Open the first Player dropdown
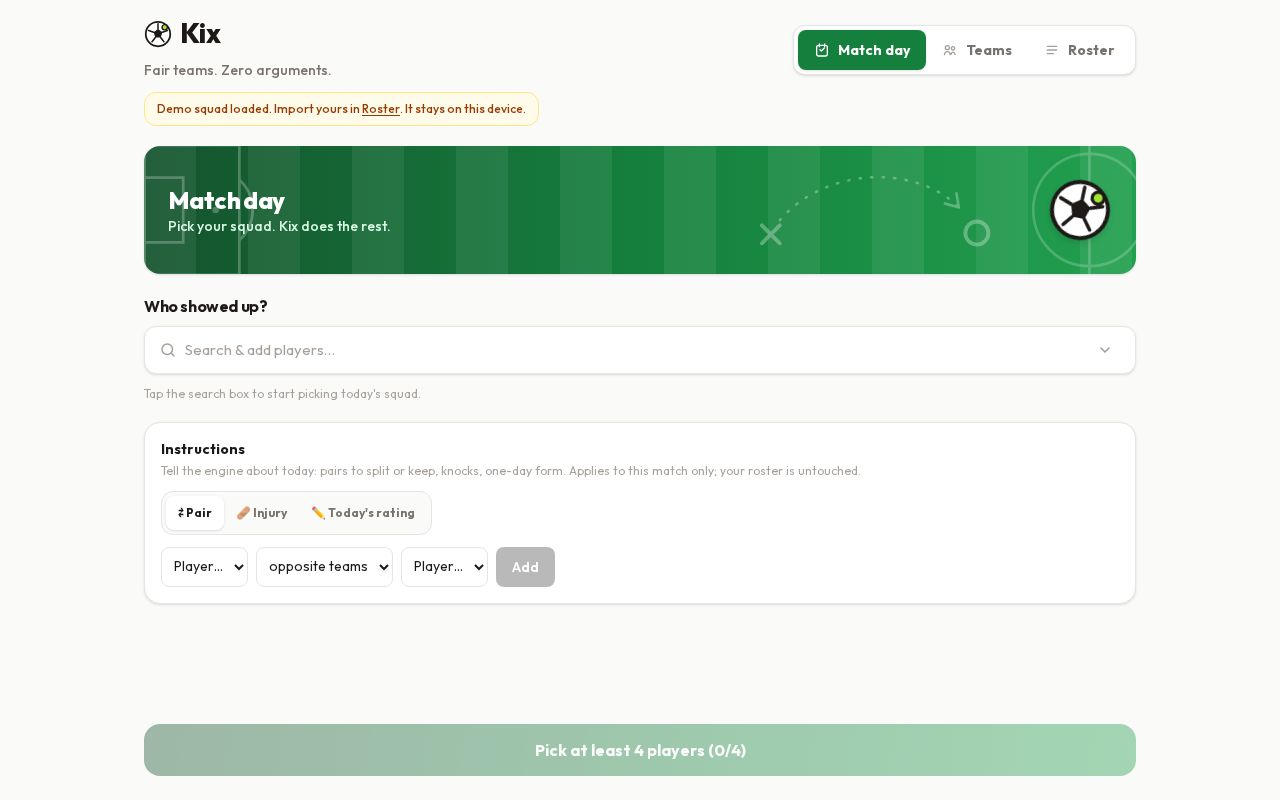Image resolution: width=1280 pixels, height=800 pixels. [x=204, y=567]
